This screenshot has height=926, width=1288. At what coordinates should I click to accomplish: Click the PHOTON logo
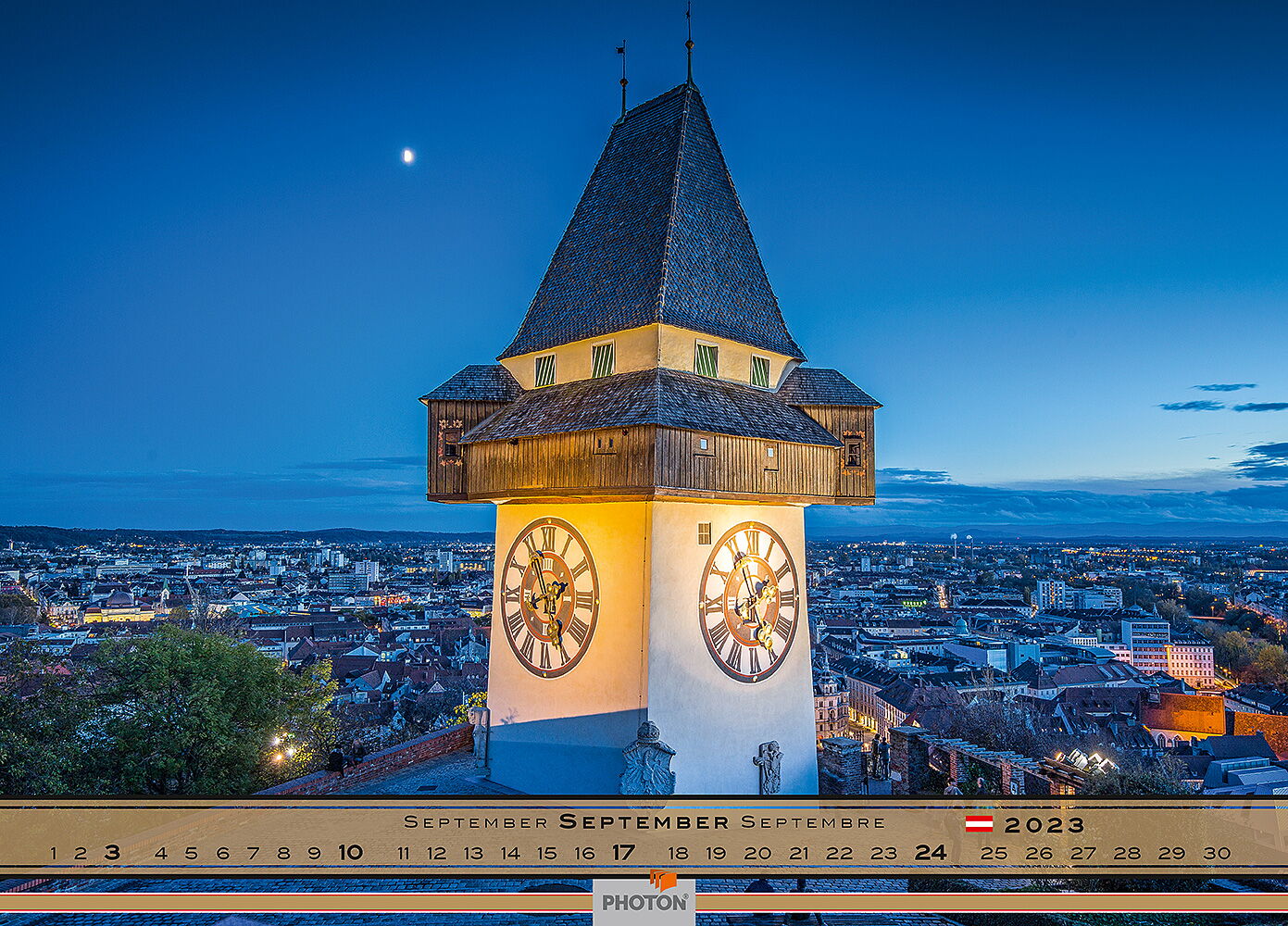point(644,898)
